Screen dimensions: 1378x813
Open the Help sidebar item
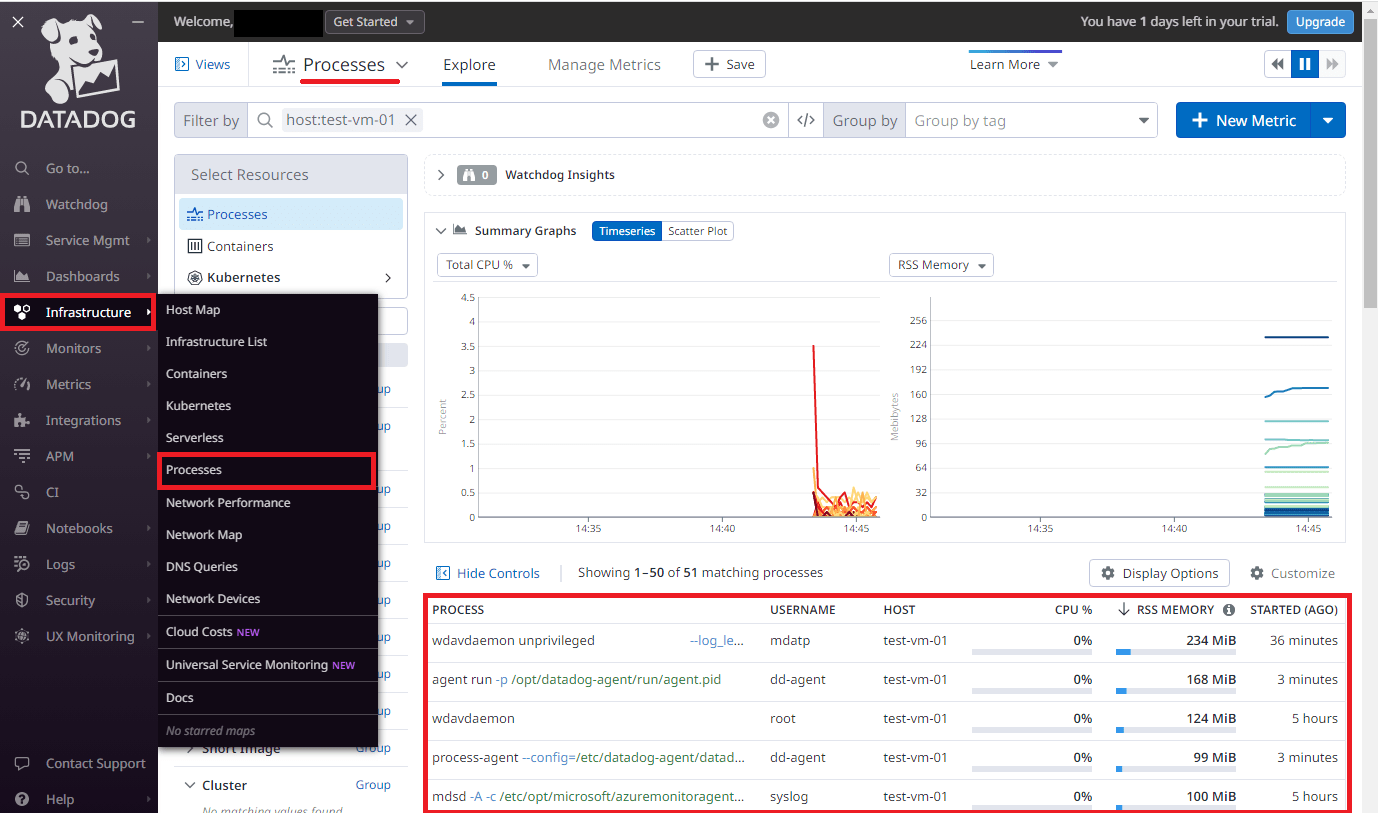tap(60, 799)
